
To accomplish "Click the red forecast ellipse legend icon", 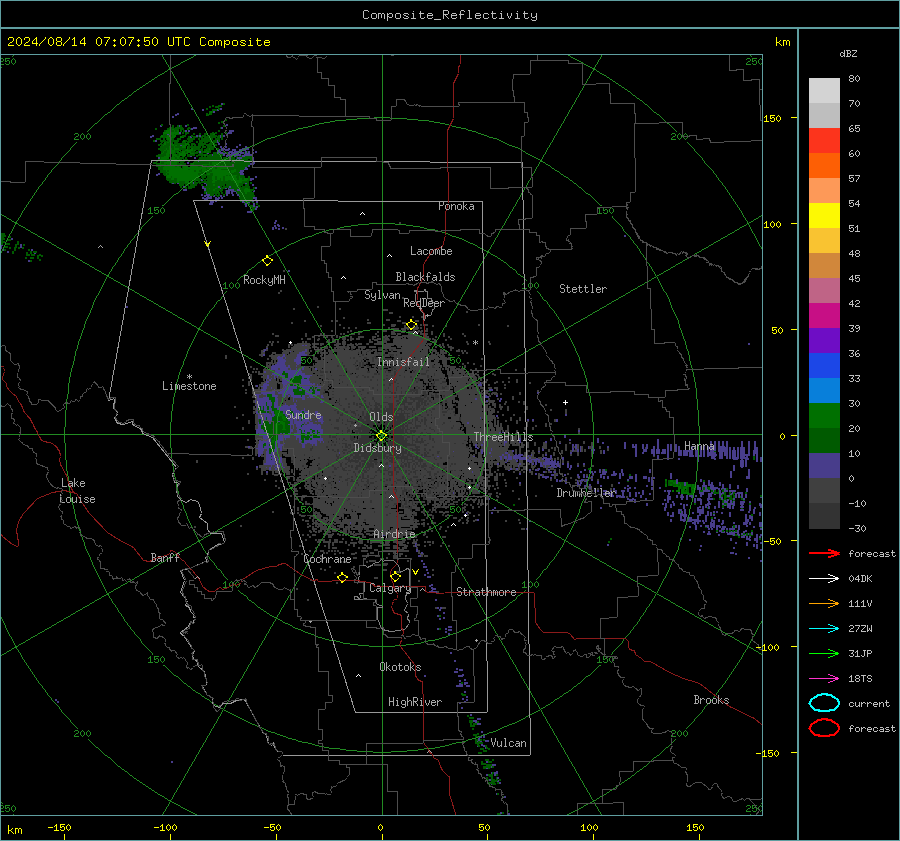I will 824,728.
